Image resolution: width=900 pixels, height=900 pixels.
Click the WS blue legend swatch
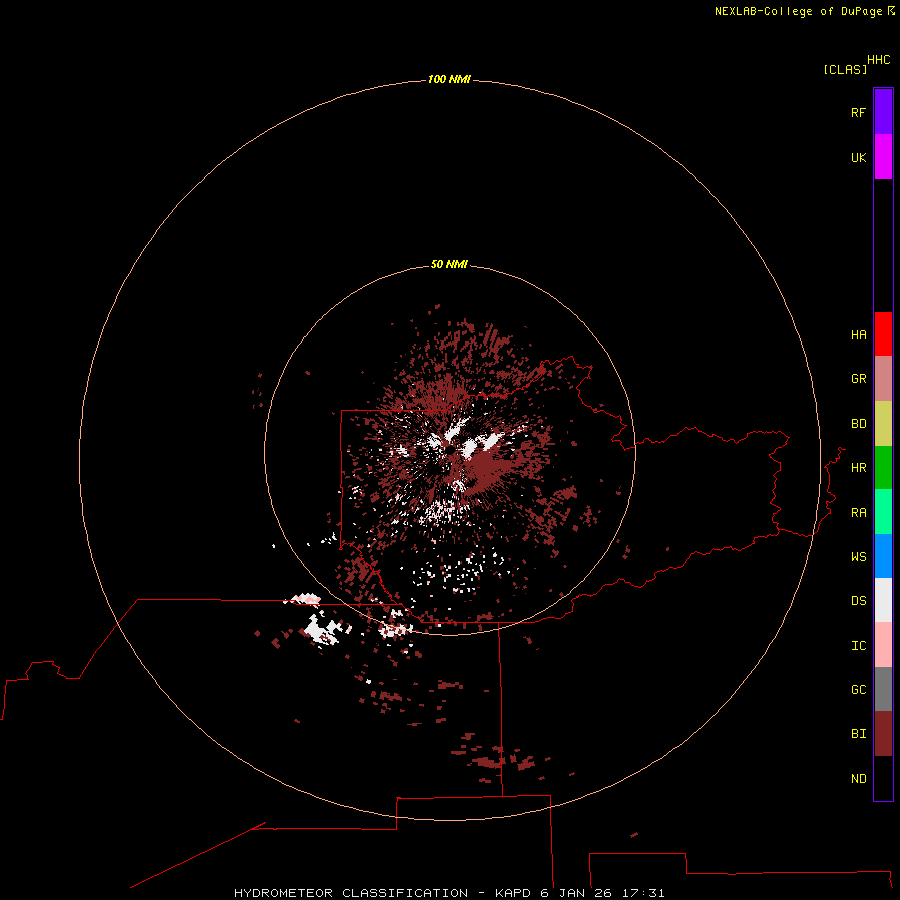pos(883,556)
